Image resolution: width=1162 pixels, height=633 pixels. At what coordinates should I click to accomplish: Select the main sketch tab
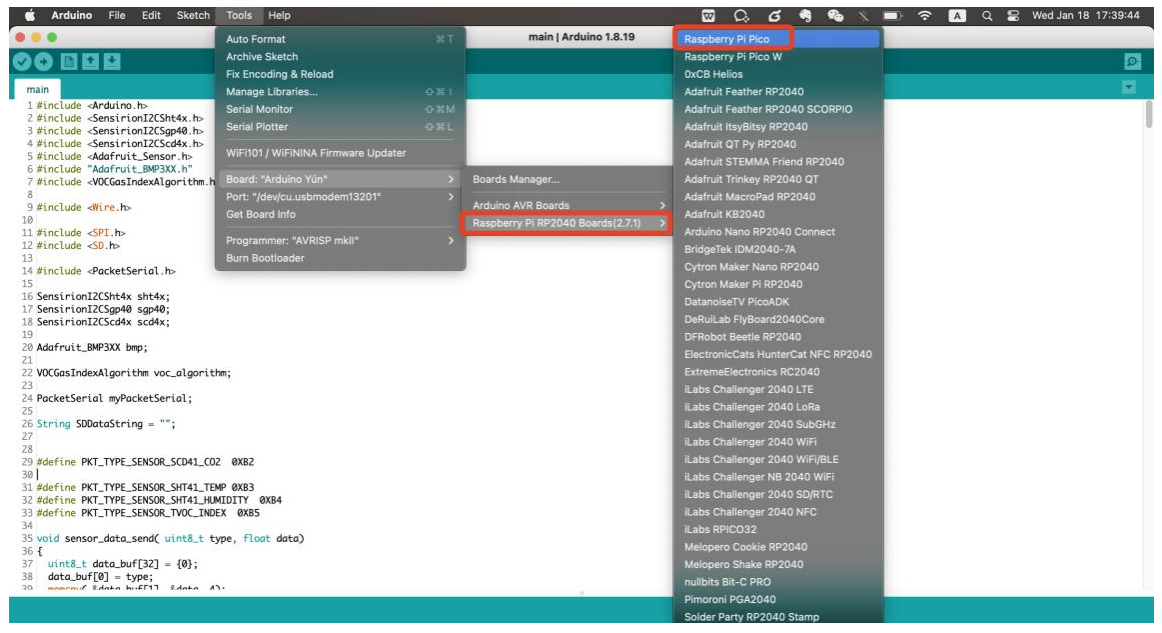click(39, 89)
